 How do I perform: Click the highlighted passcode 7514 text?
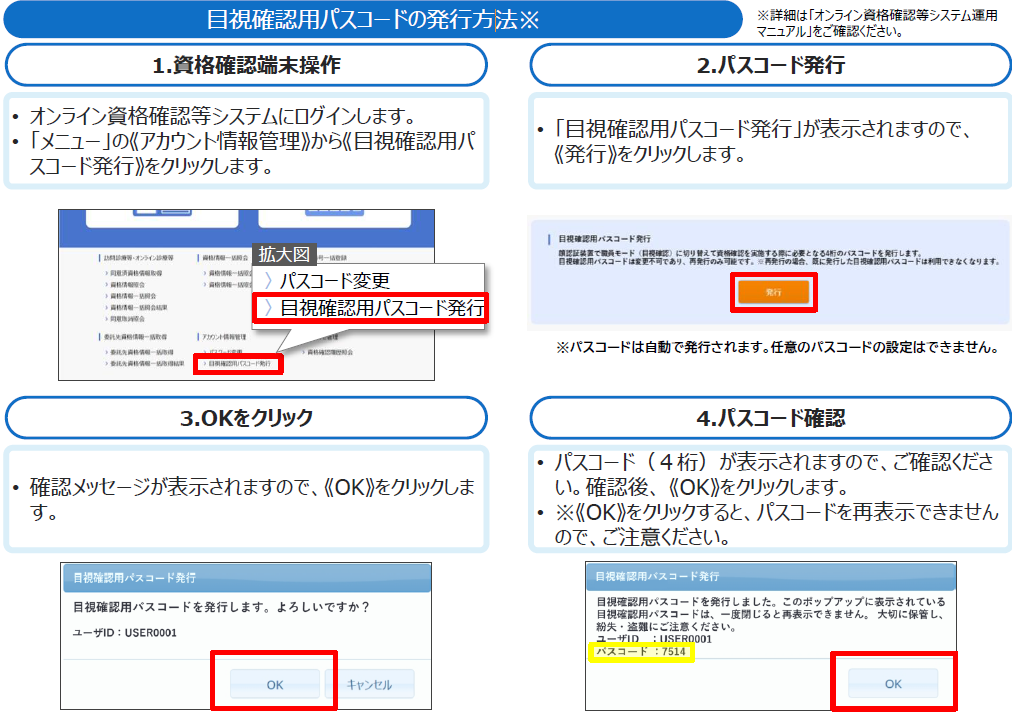641,652
